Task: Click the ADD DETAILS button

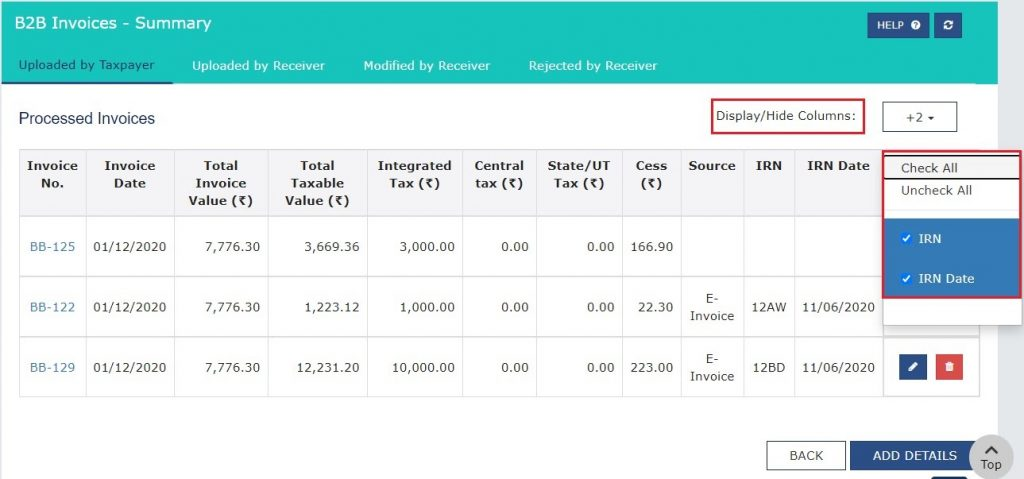Action: (x=914, y=455)
